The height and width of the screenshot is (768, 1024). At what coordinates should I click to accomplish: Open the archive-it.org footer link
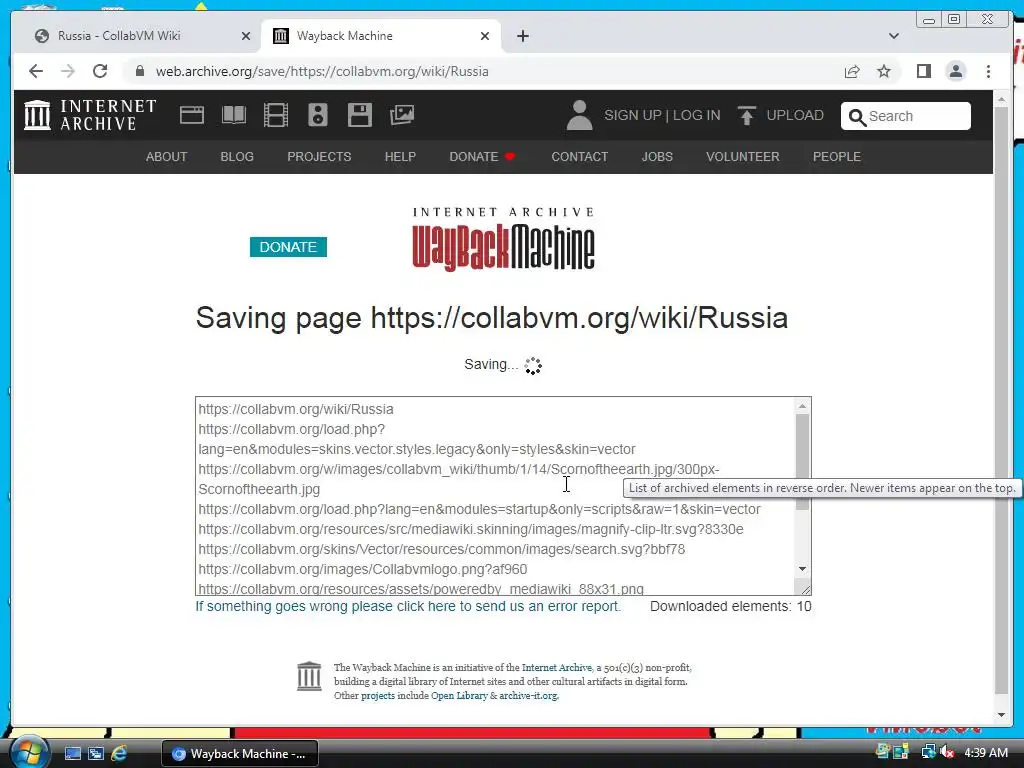(x=528, y=696)
